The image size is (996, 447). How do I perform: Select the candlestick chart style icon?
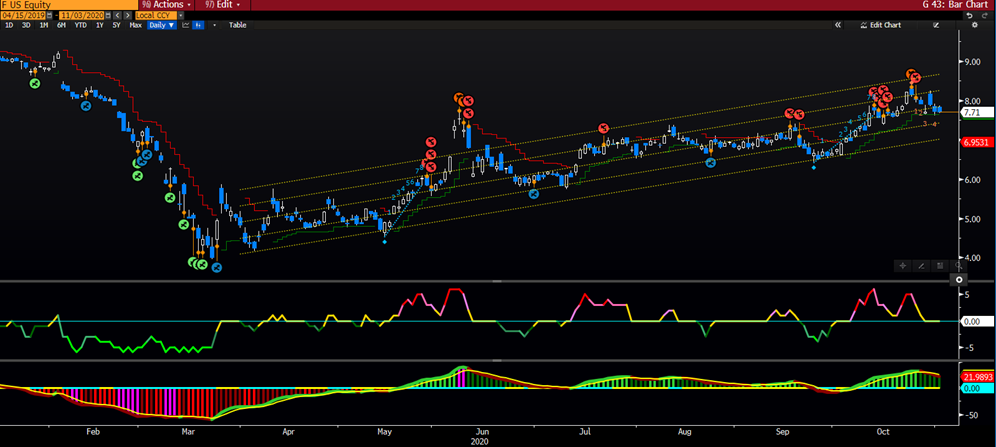click(198, 25)
